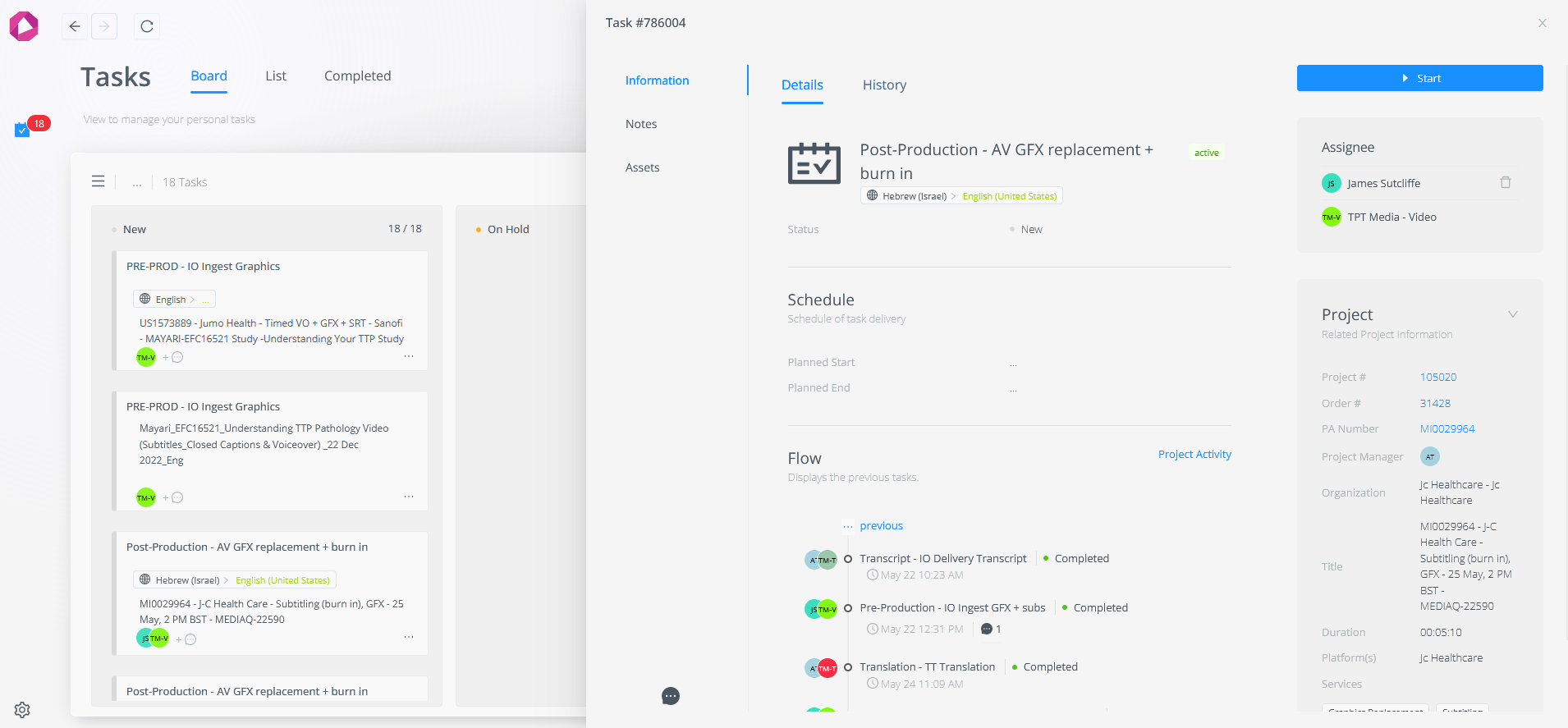Expand previous tasks in Flow
This screenshot has width=1568, height=728.
coord(881,525)
